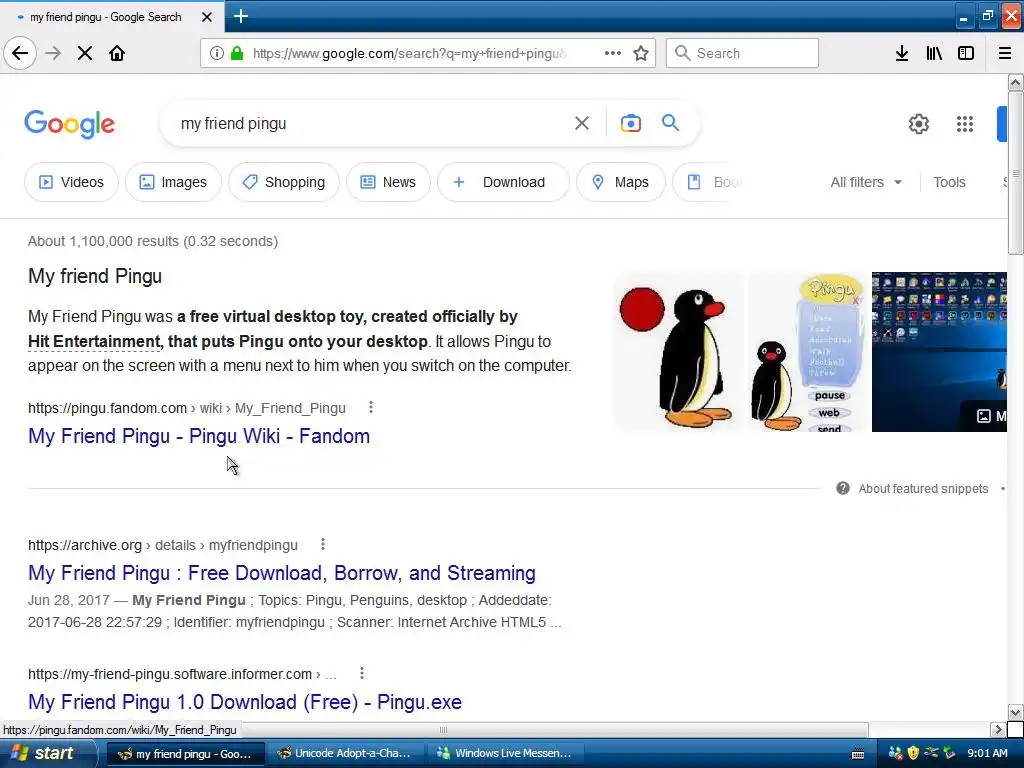Click the My friend Pingu snippet heading
This screenshot has width=1024, height=768.
[95, 276]
